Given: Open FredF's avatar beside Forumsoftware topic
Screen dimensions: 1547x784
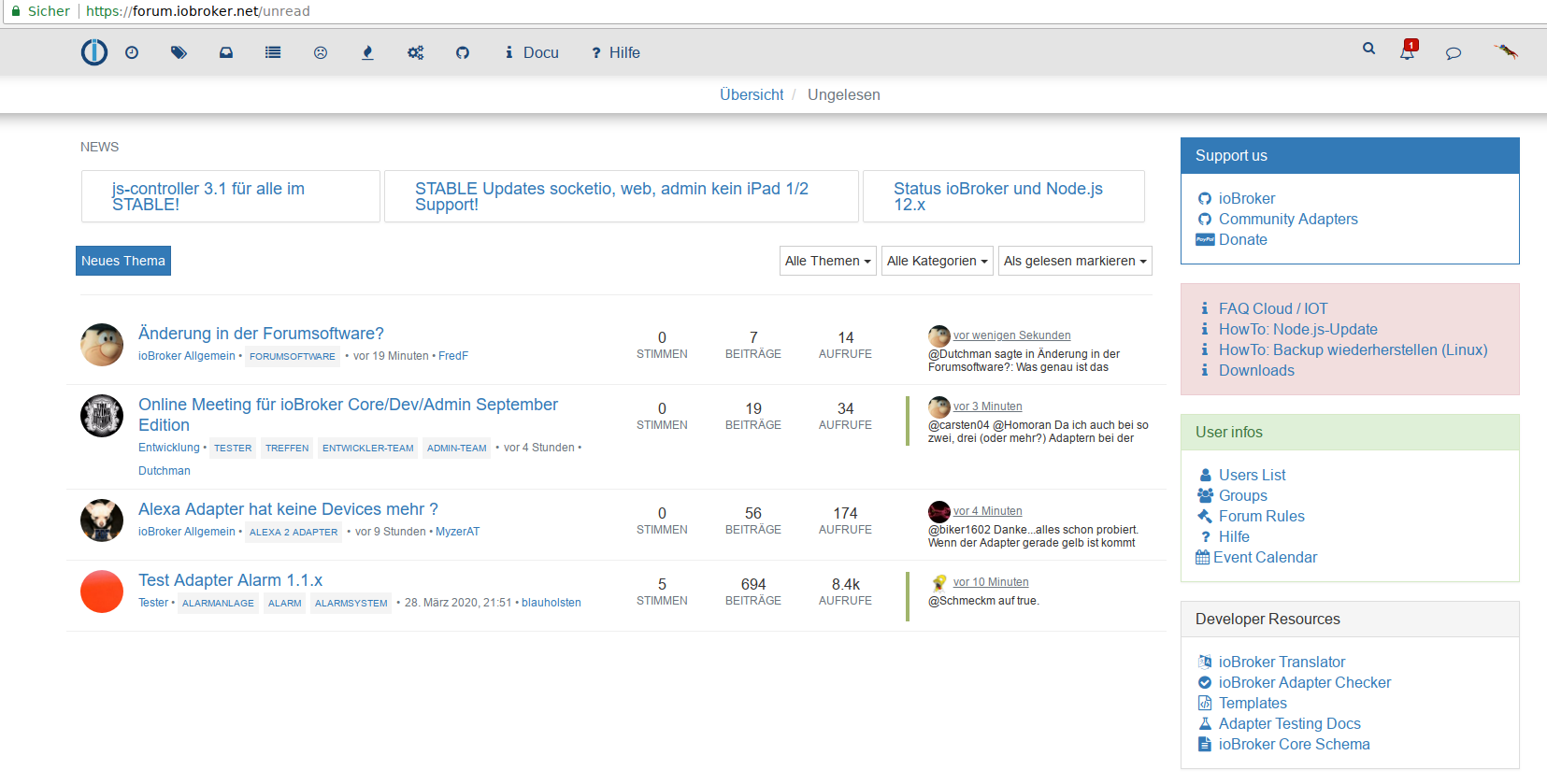Looking at the screenshot, I should click(102, 345).
